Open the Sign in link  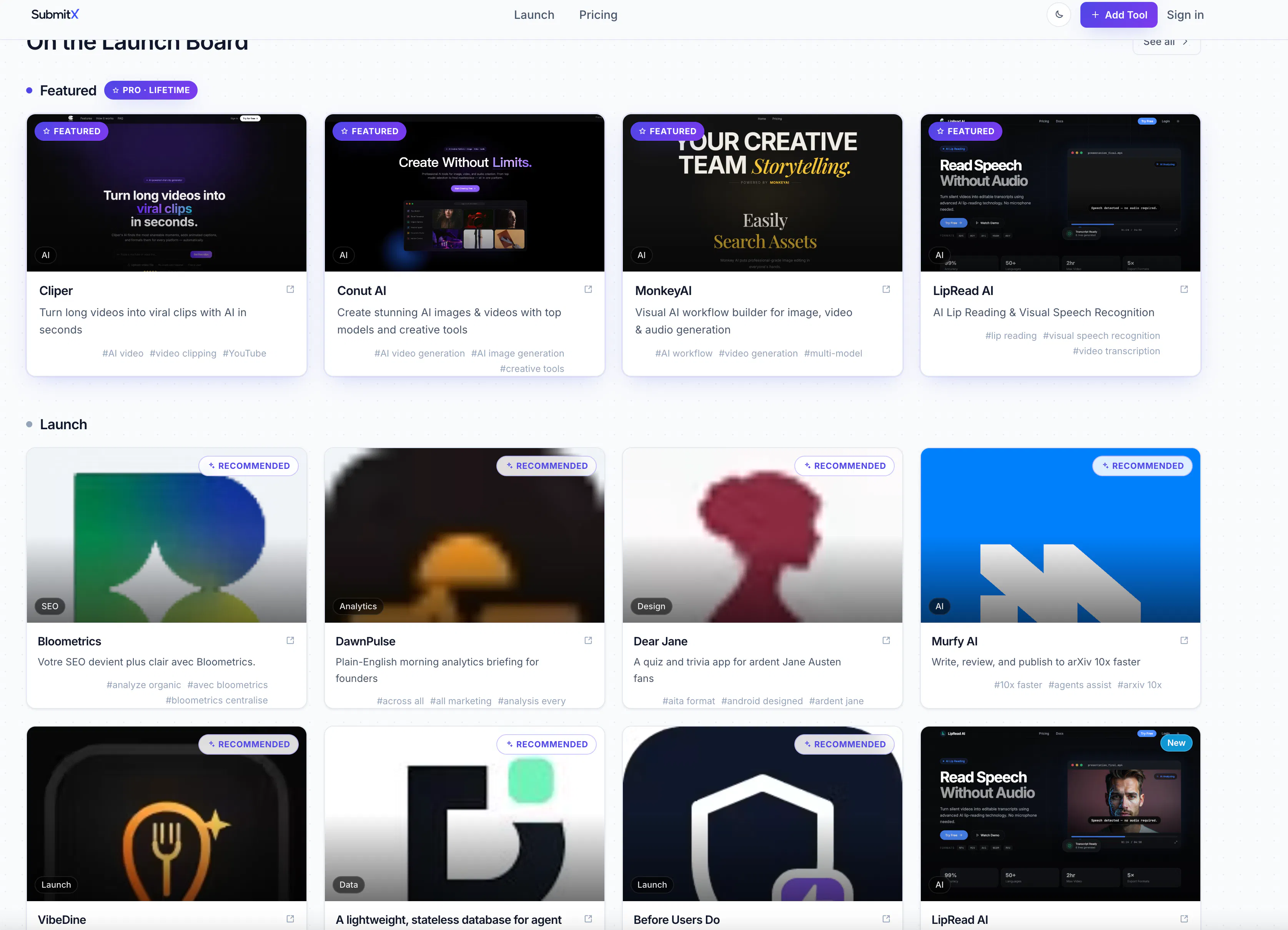1185,15
